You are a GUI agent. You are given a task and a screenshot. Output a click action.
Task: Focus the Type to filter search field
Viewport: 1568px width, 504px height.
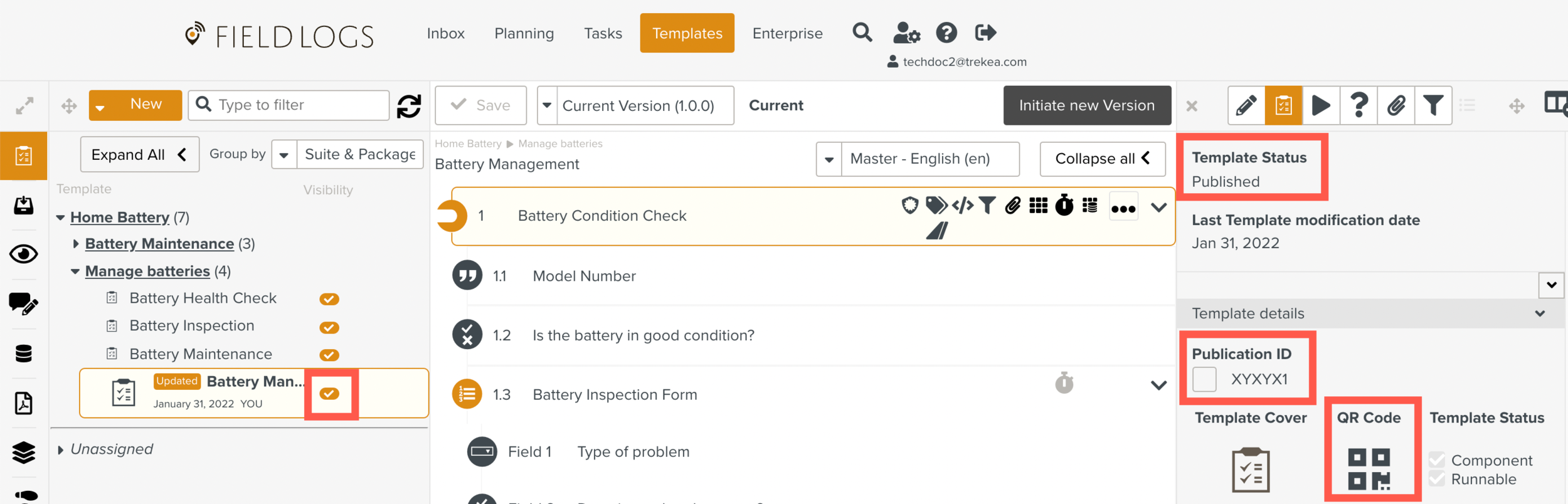(x=300, y=105)
